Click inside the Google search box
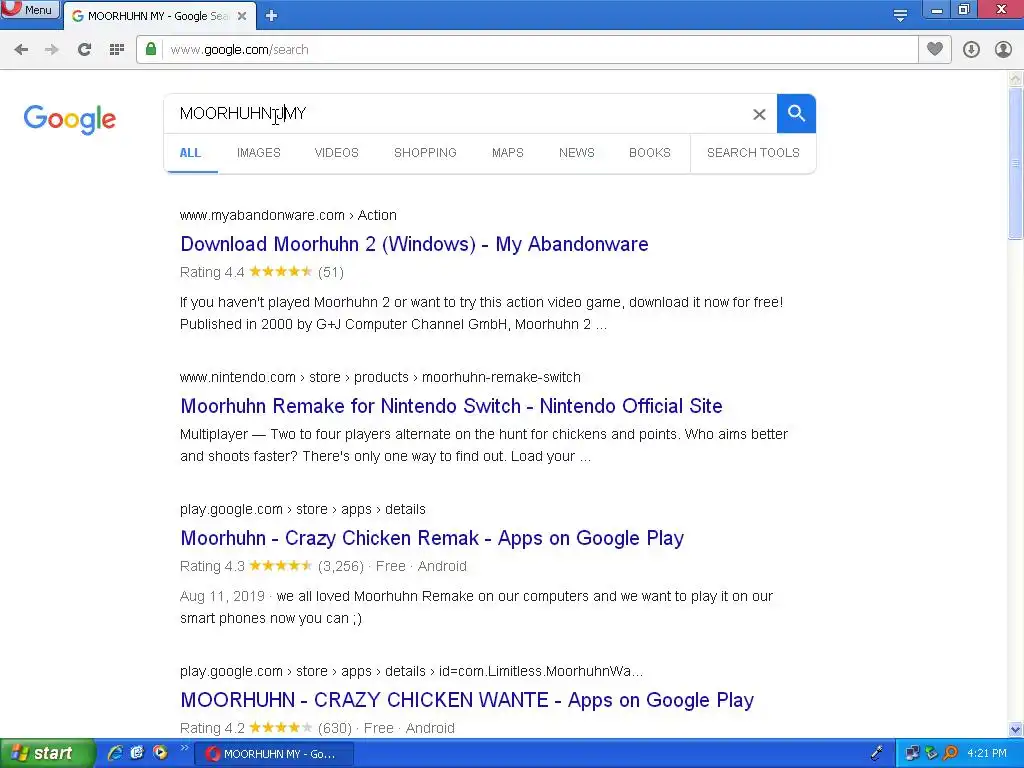1024x768 pixels. tap(457, 114)
